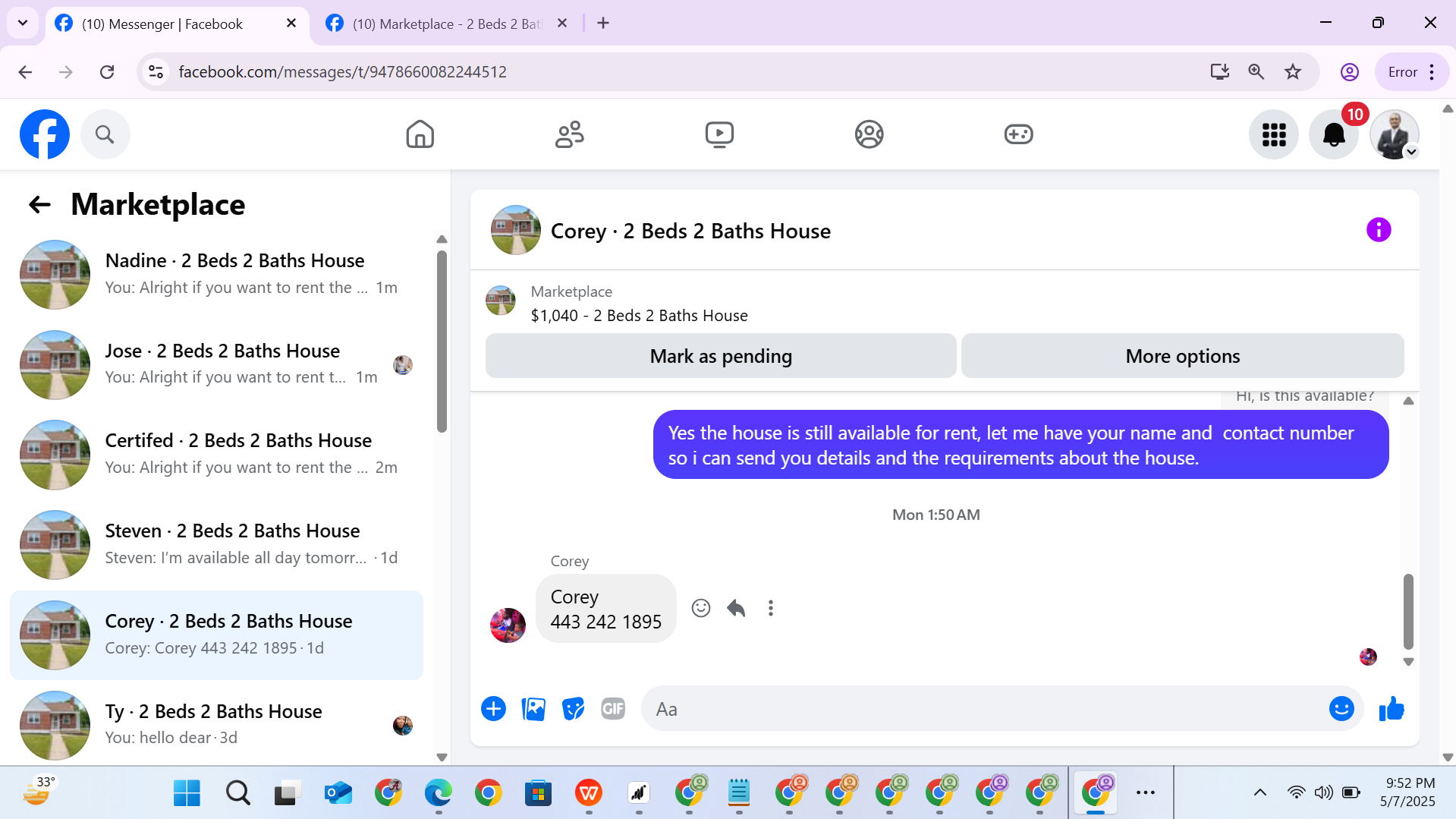Go to Home feed icon

(x=420, y=134)
